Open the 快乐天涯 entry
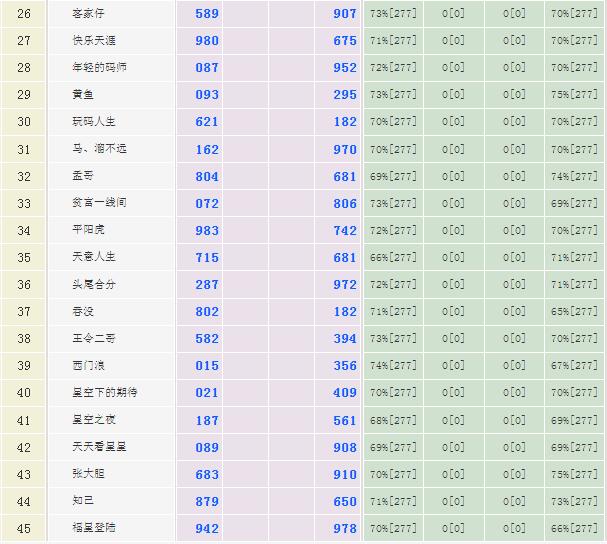The image size is (607, 544). (93, 41)
